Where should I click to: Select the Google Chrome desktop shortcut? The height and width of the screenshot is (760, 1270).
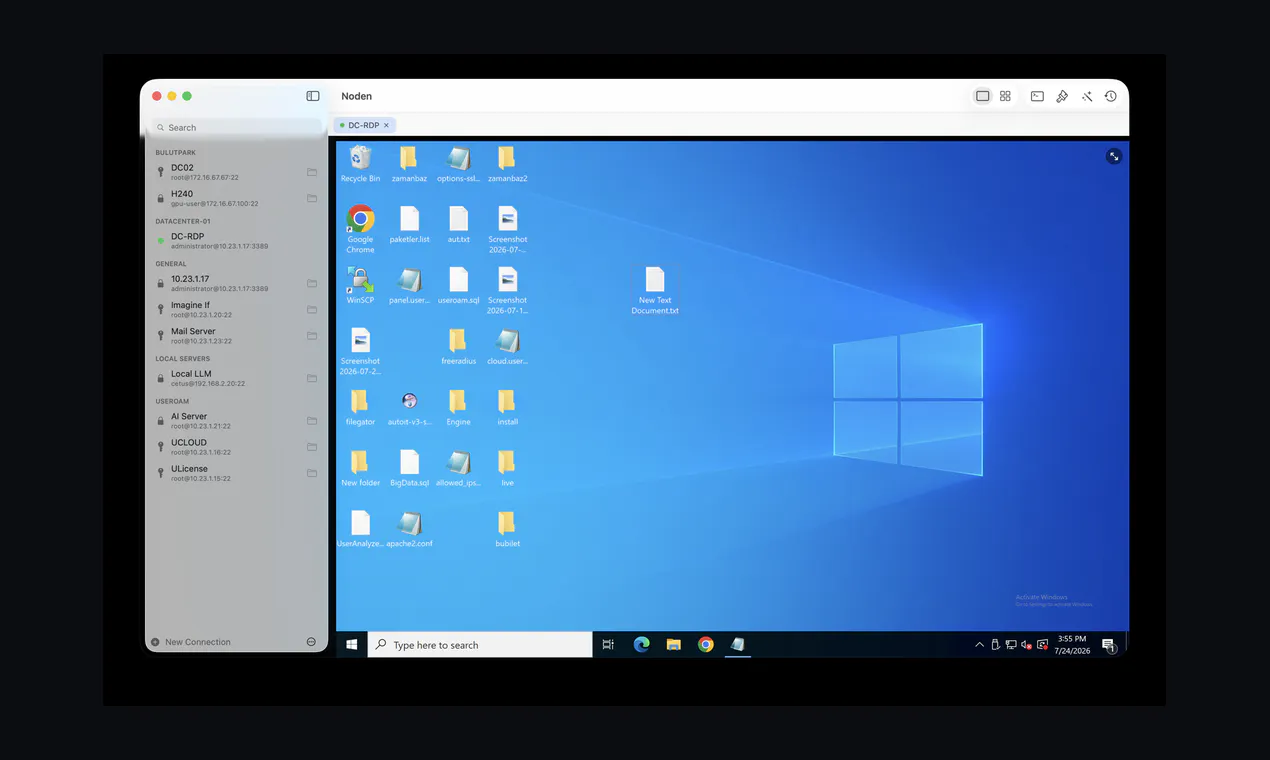(x=360, y=229)
